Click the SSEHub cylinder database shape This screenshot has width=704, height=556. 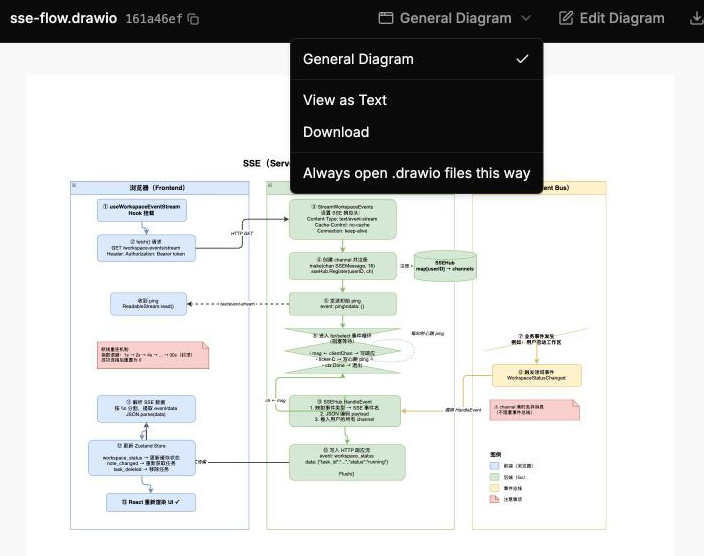click(445, 266)
